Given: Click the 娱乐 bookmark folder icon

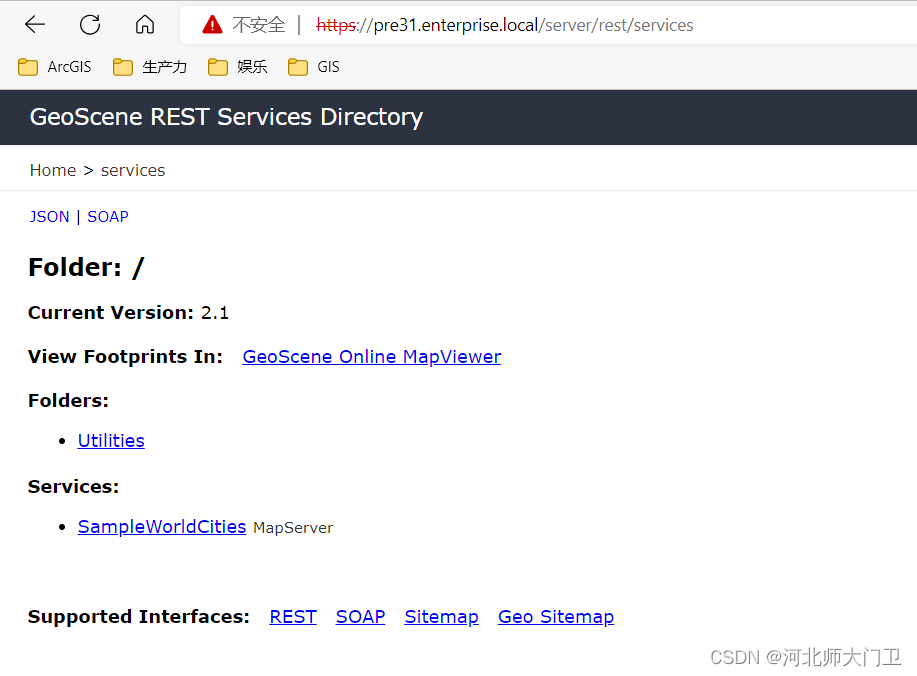Looking at the screenshot, I should [x=217, y=66].
